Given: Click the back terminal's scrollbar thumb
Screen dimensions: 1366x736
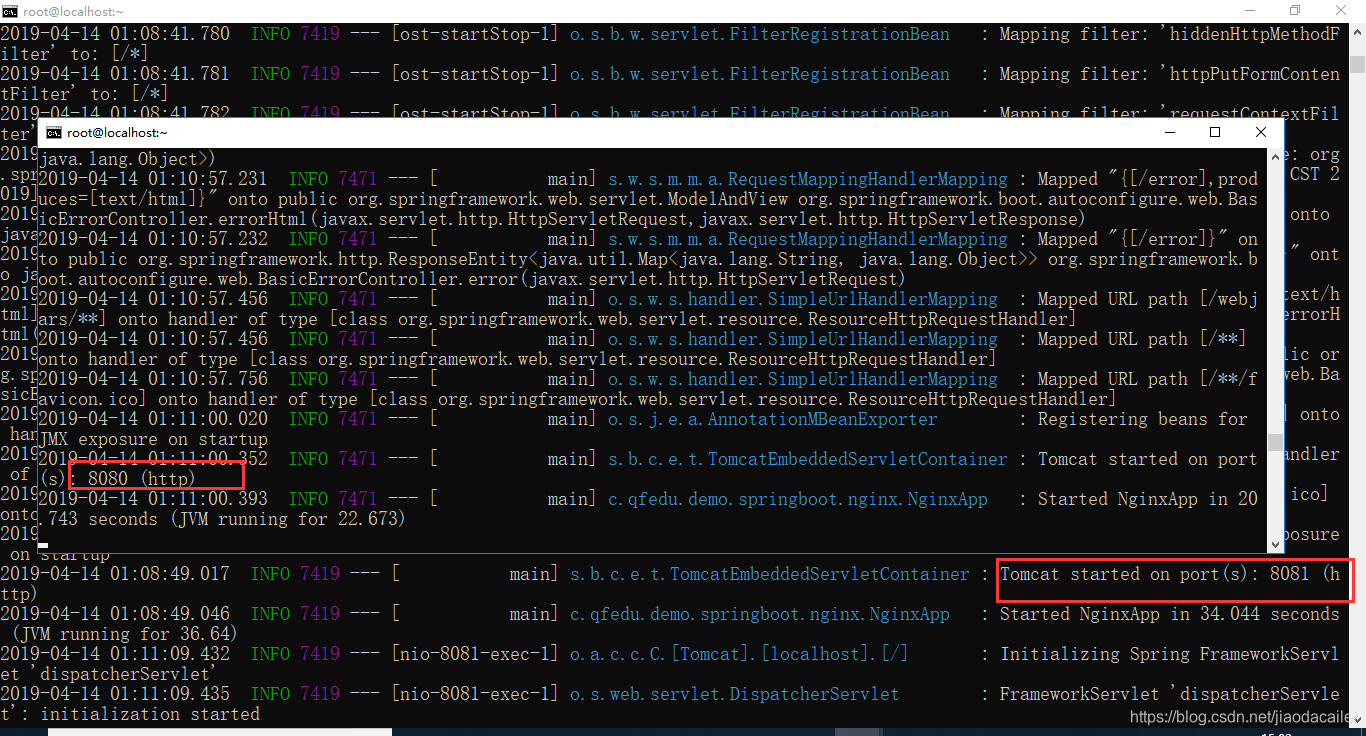Looking at the screenshot, I should point(1357,64).
